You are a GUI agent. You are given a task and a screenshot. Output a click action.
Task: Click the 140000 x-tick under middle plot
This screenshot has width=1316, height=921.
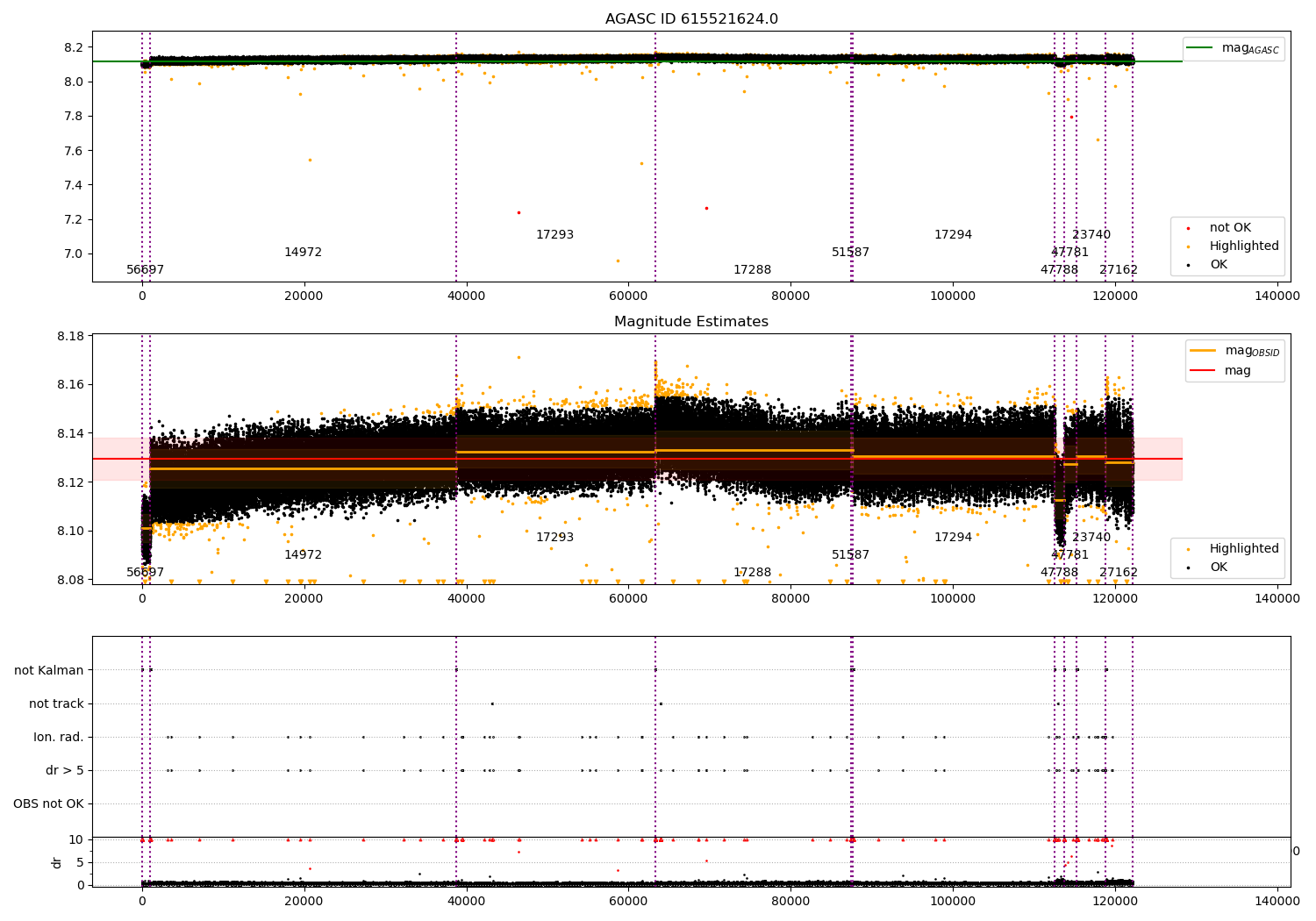point(1277,599)
